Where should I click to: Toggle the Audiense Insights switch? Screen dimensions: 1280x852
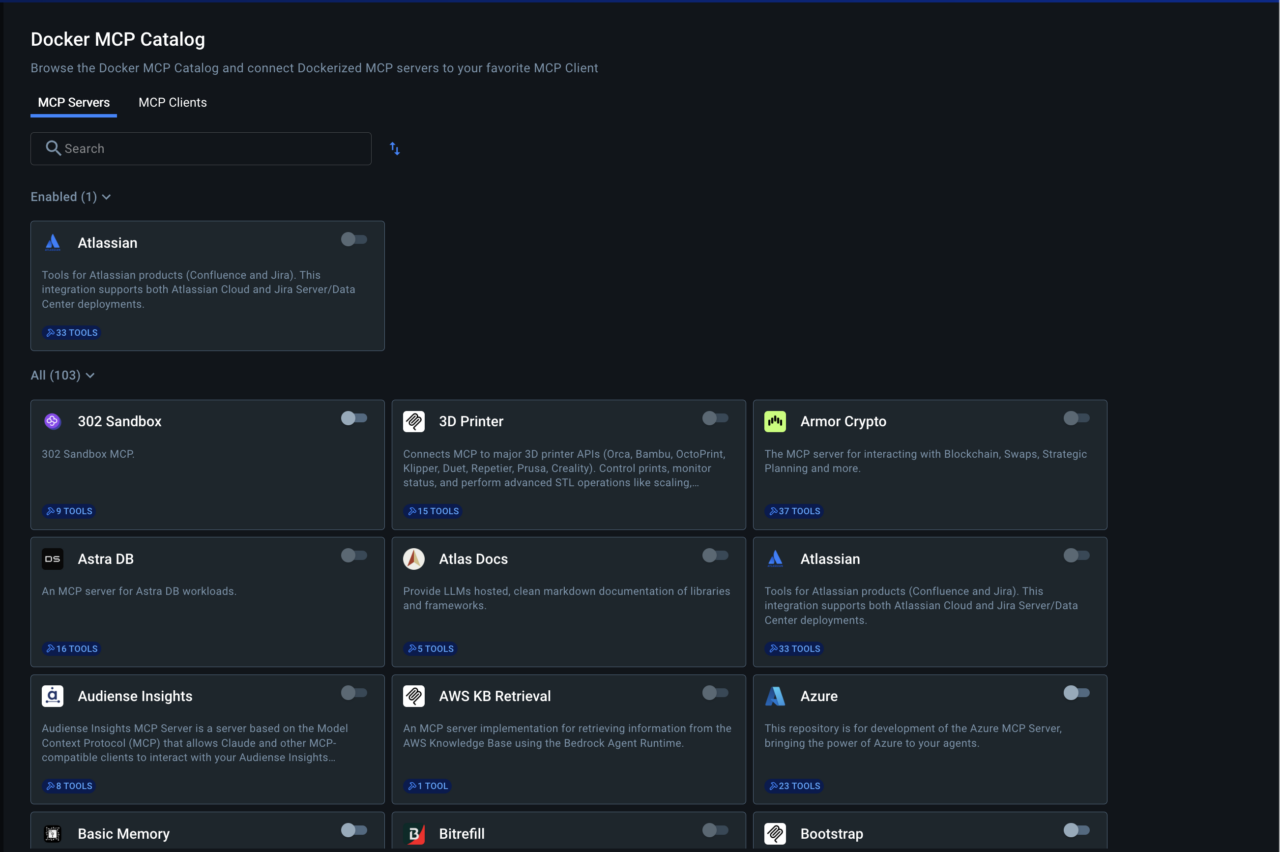354,692
